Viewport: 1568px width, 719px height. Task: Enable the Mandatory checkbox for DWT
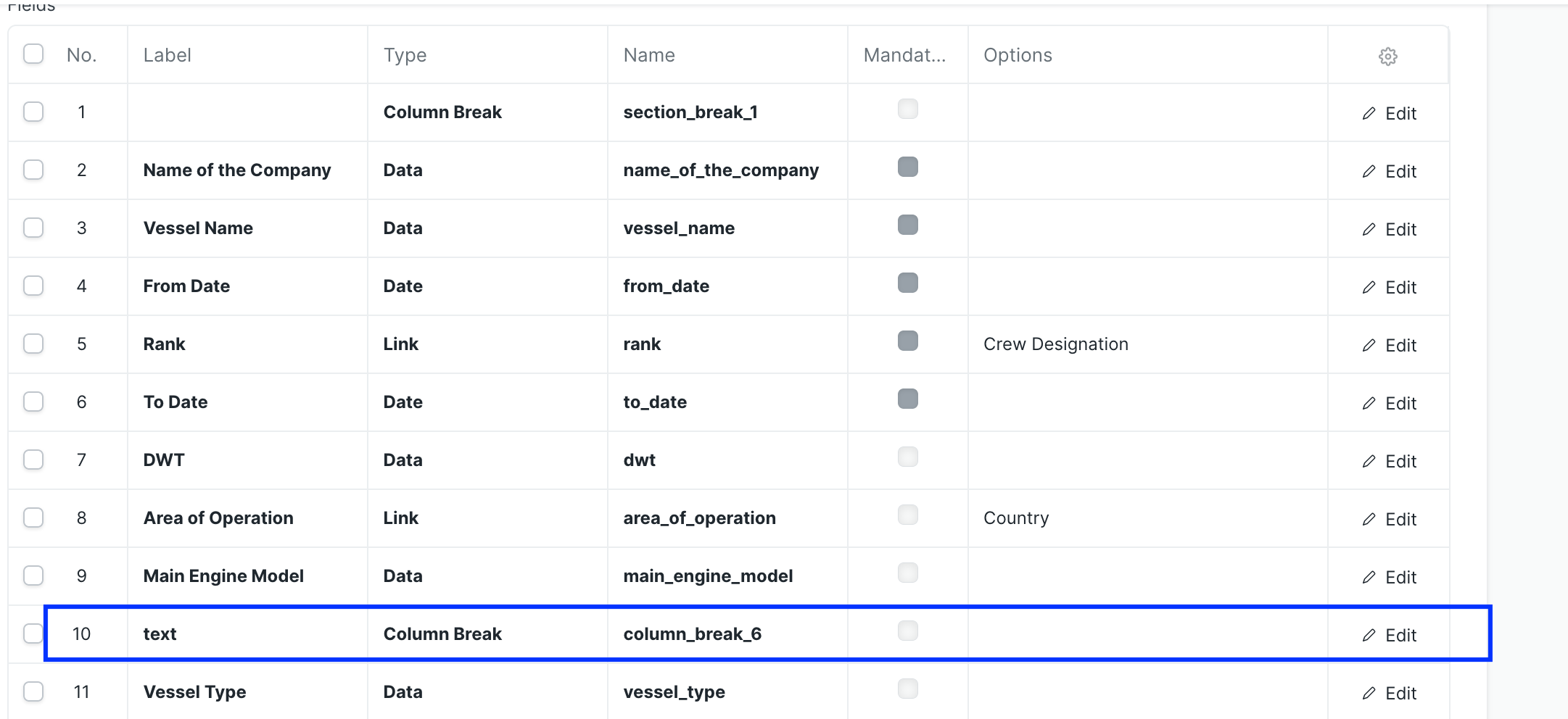click(907, 457)
